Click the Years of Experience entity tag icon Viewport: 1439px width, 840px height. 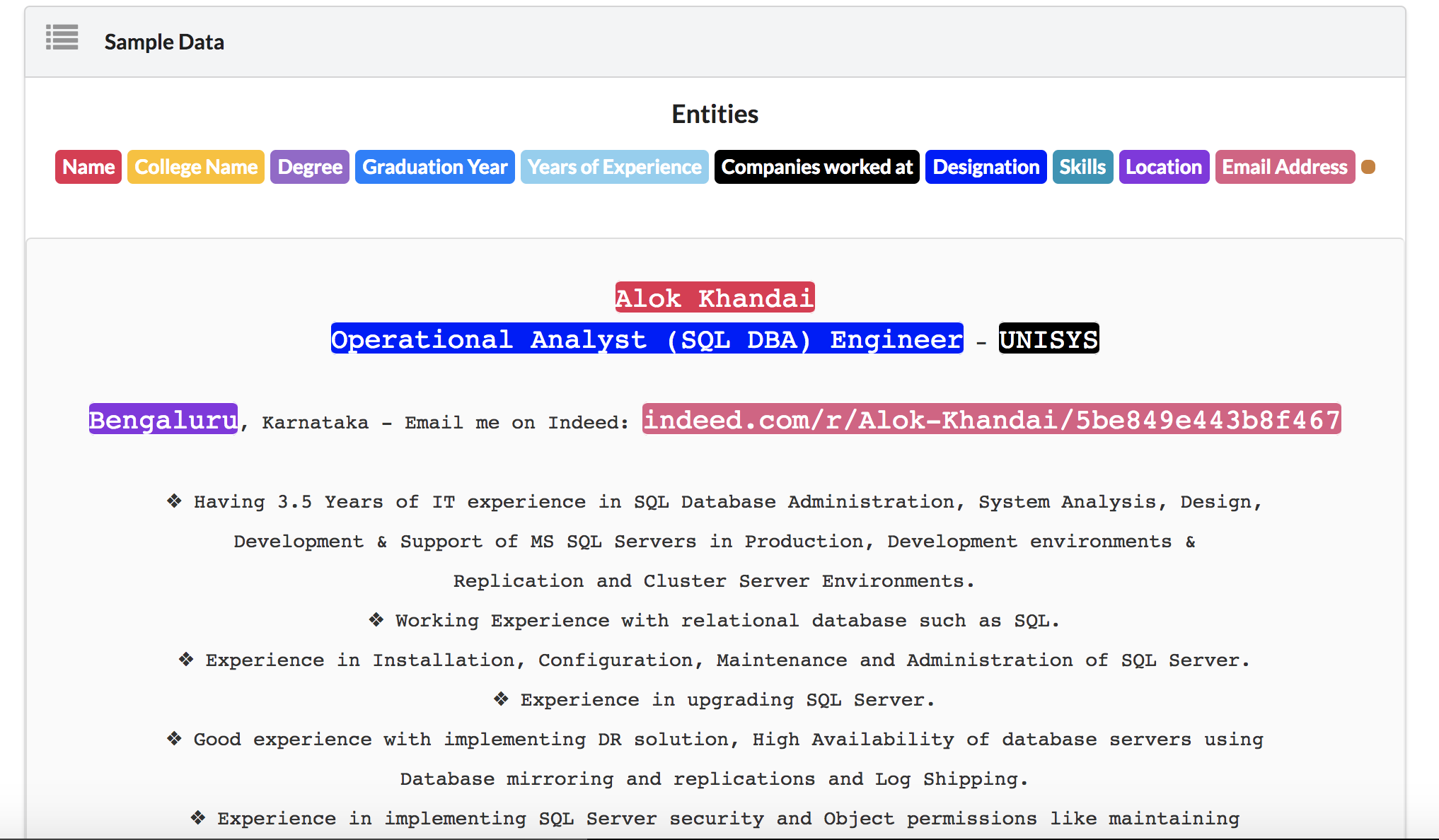(614, 166)
